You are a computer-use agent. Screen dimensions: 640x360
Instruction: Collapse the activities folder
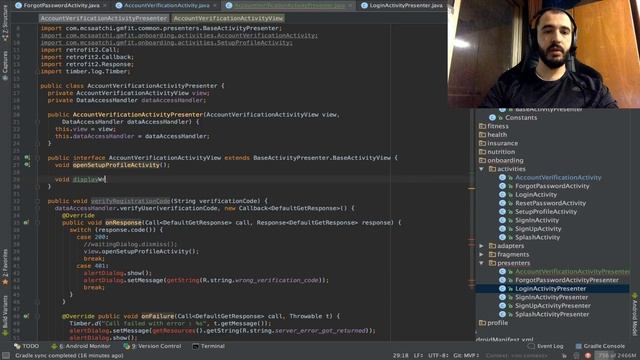pyautogui.click(x=482, y=169)
